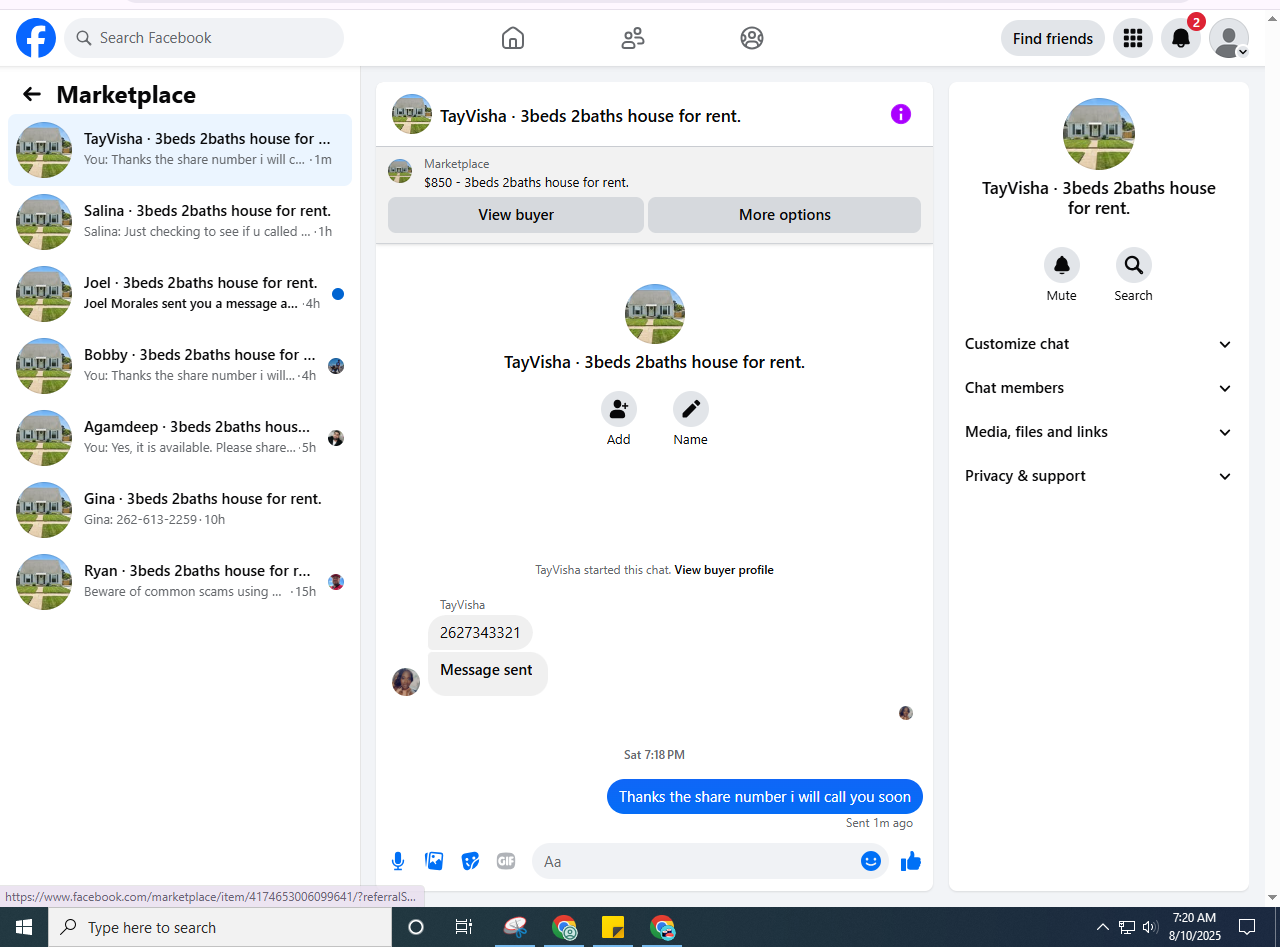
Task: Search in conversation magnifier icon
Action: point(1134,265)
